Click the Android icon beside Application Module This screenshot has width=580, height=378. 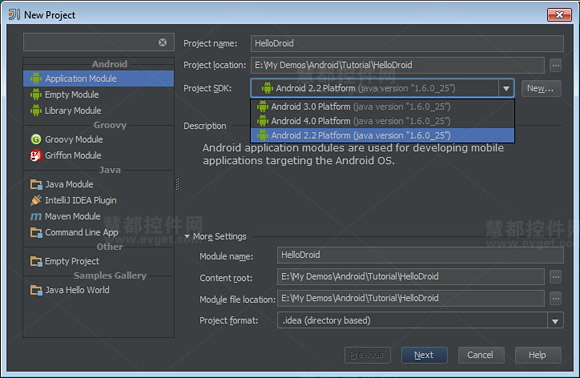click(x=36, y=78)
